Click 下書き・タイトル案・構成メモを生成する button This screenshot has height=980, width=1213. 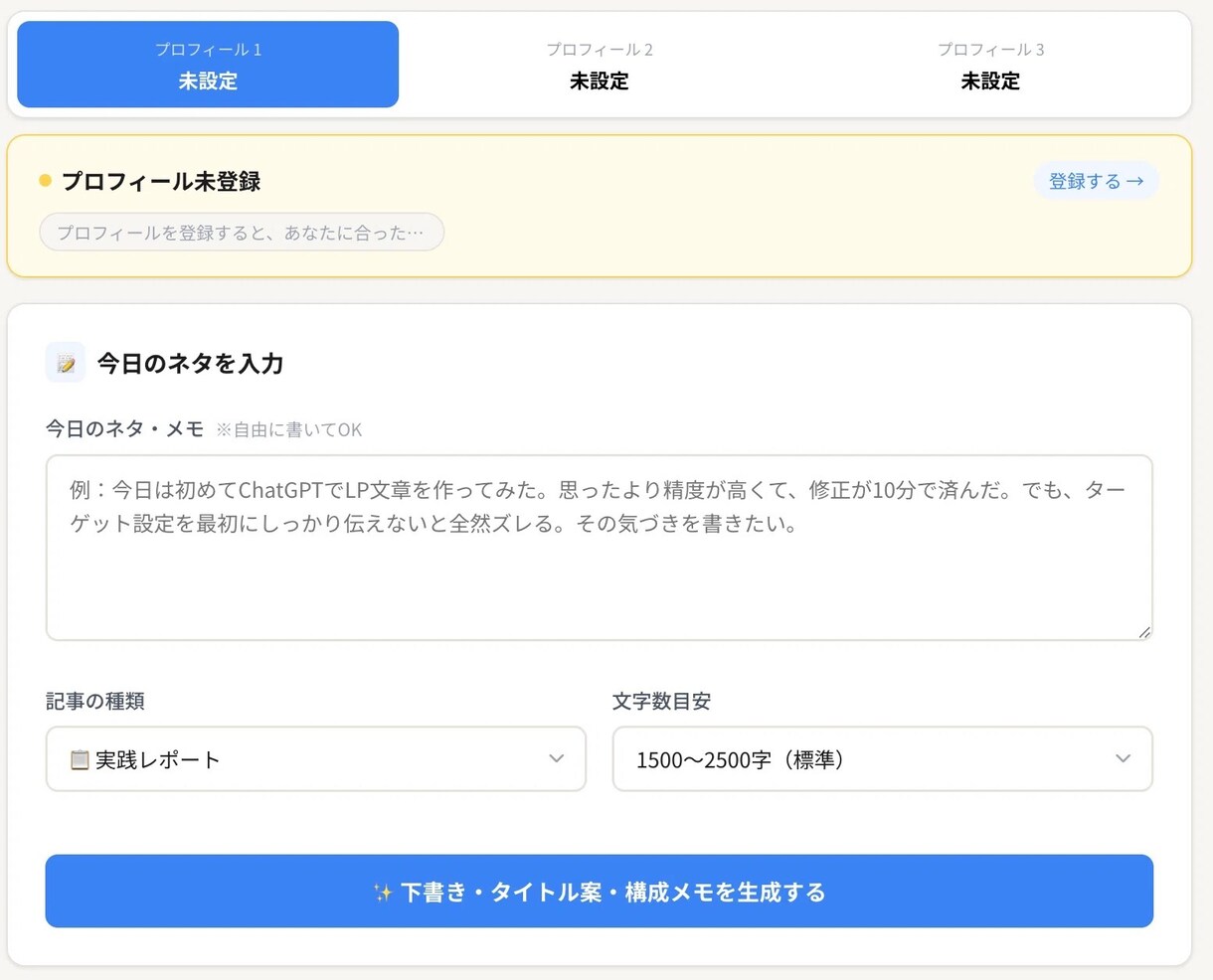click(x=599, y=892)
